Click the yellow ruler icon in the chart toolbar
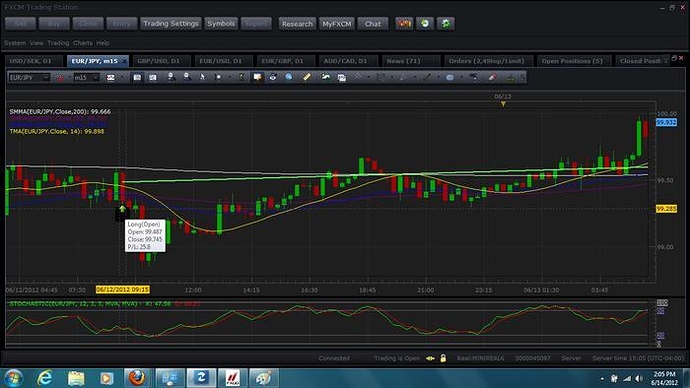 [x=307, y=77]
